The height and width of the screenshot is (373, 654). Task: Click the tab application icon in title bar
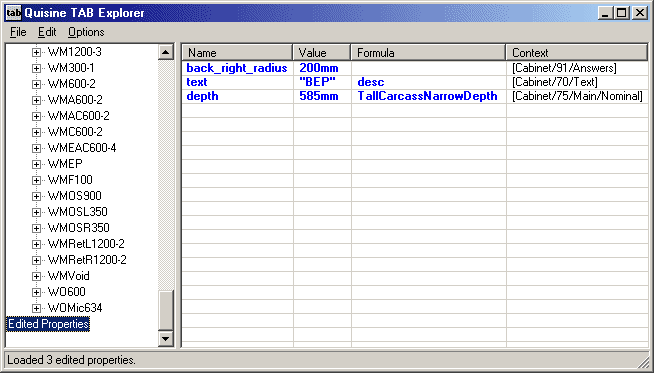click(x=13, y=13)
